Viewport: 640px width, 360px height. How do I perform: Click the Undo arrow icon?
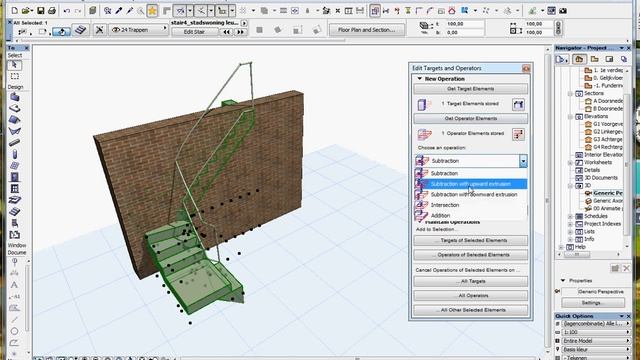tap(67, 11)
